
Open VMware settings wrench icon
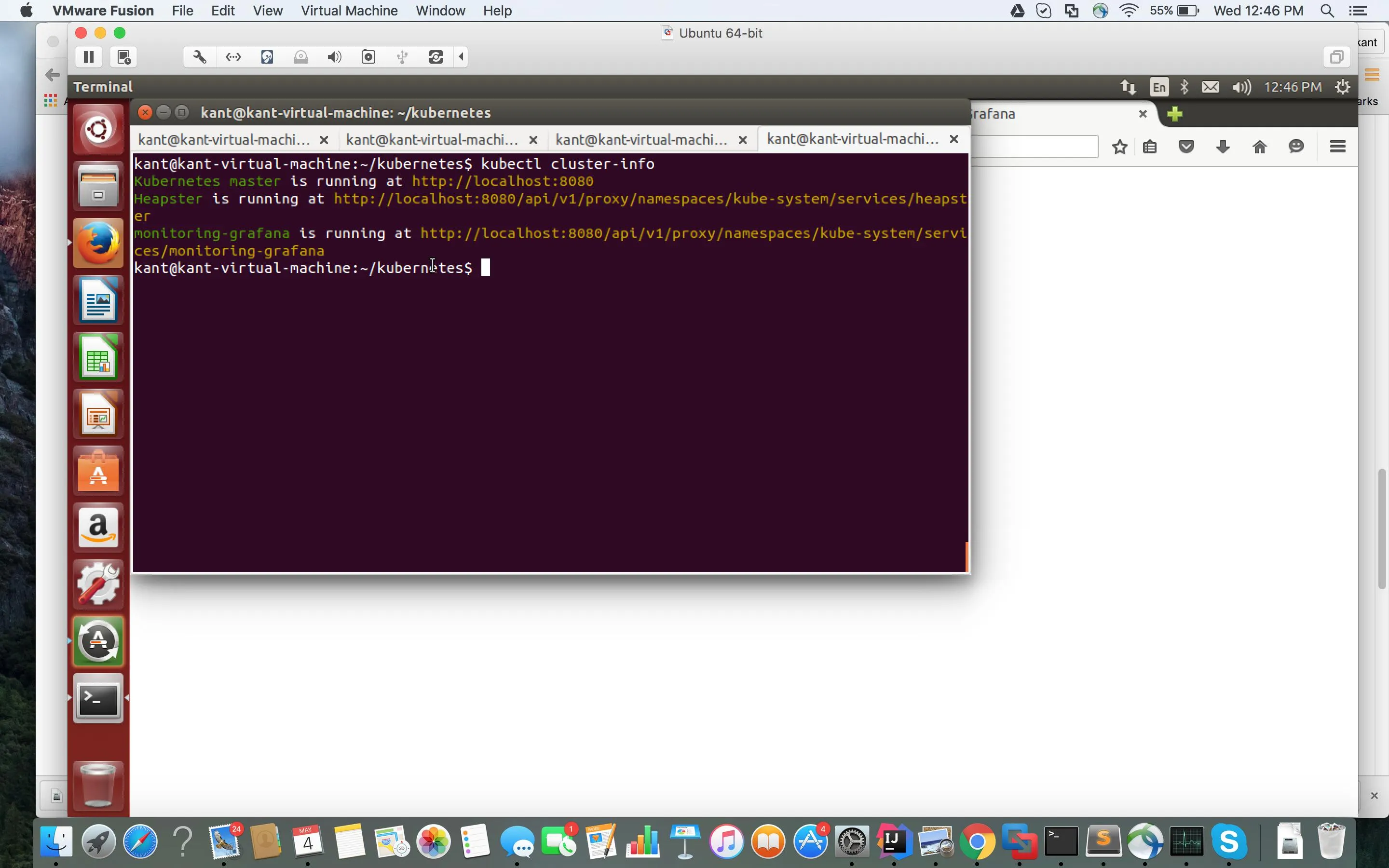tap(199, 57)
